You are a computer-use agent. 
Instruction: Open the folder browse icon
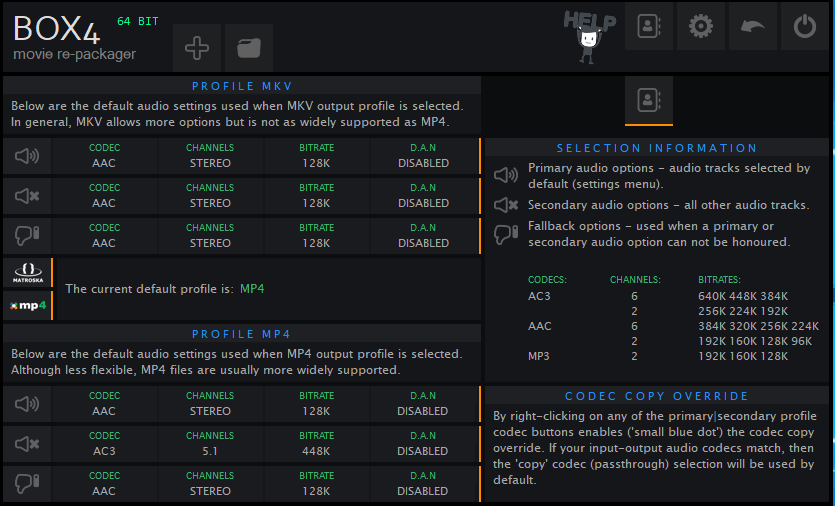tap(248, 48)
